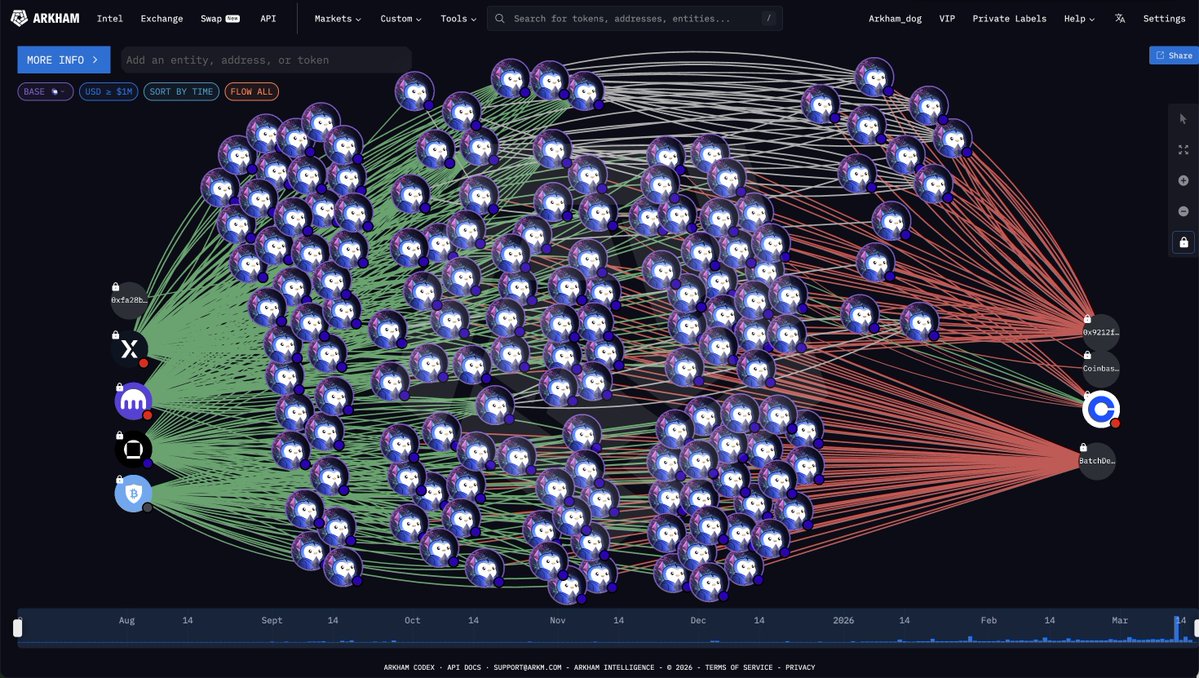
Task: Click the SUPPORT@ARKM.COM email link
Action: pos(528,667)
